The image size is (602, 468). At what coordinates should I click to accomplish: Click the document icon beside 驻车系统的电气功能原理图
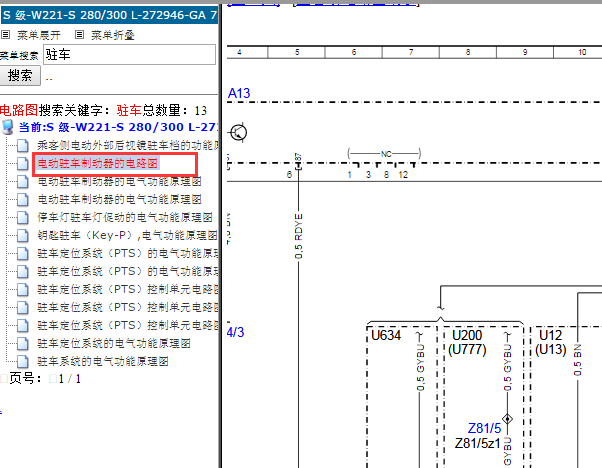click(x=23, y=361)
